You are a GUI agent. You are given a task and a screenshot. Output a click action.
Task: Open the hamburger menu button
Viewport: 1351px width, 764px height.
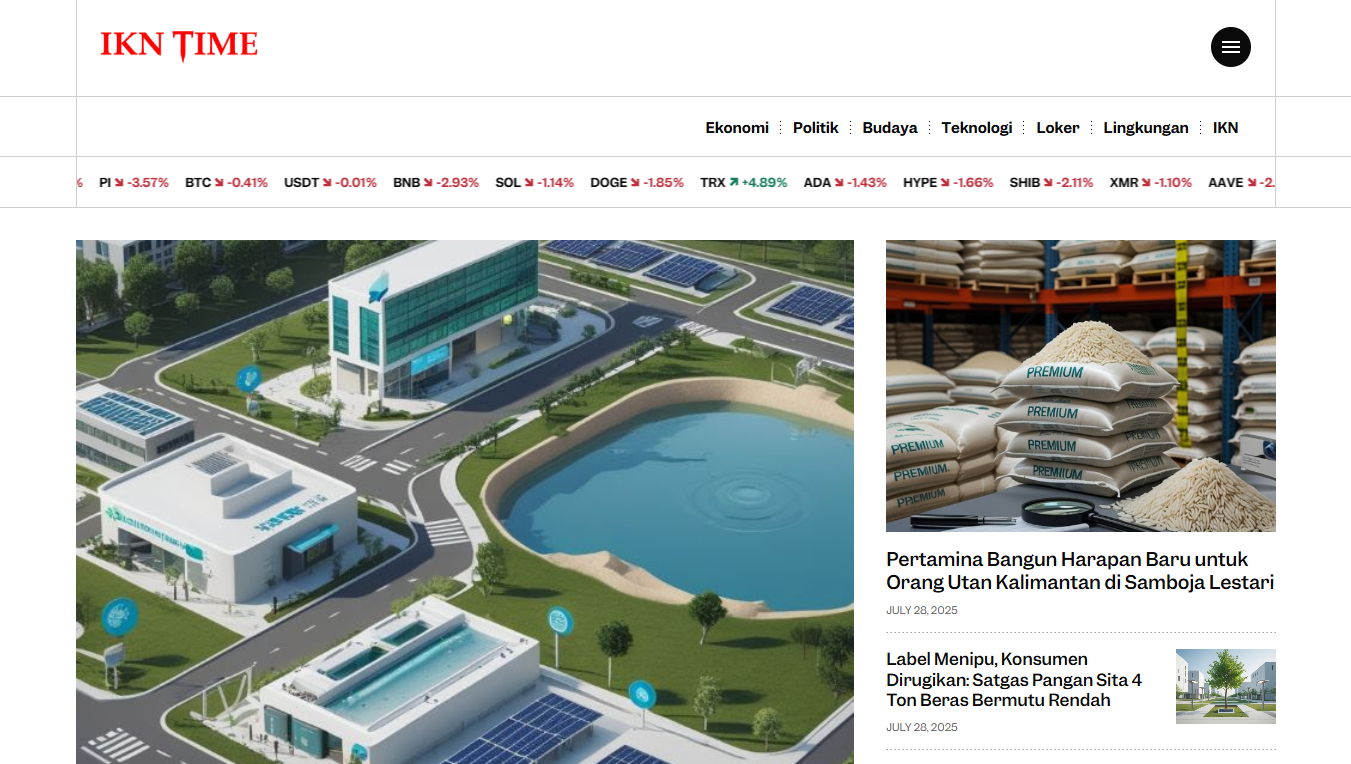tap(1230, 47)
